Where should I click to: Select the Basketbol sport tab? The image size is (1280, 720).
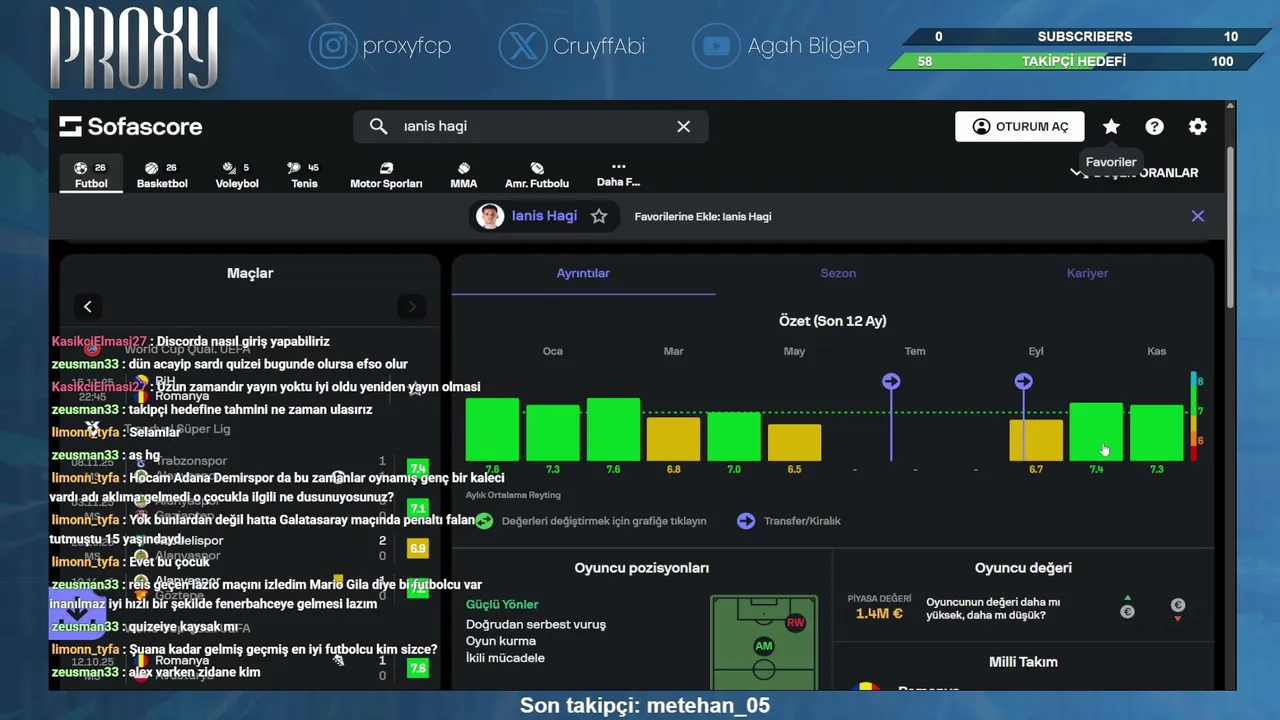162,175
